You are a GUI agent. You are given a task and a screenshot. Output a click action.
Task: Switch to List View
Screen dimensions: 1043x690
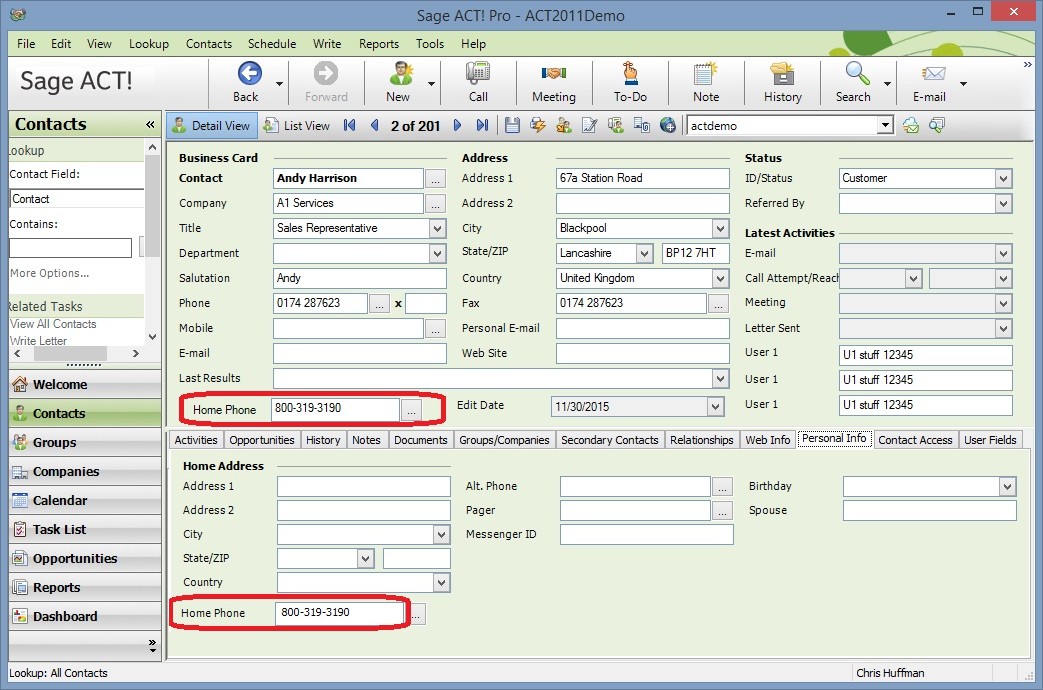coord(297,126)
